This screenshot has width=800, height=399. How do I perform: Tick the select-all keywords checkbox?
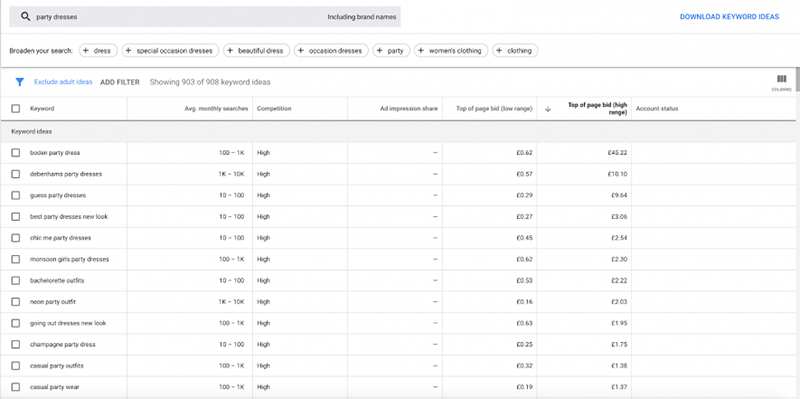(x=16, y=109)
